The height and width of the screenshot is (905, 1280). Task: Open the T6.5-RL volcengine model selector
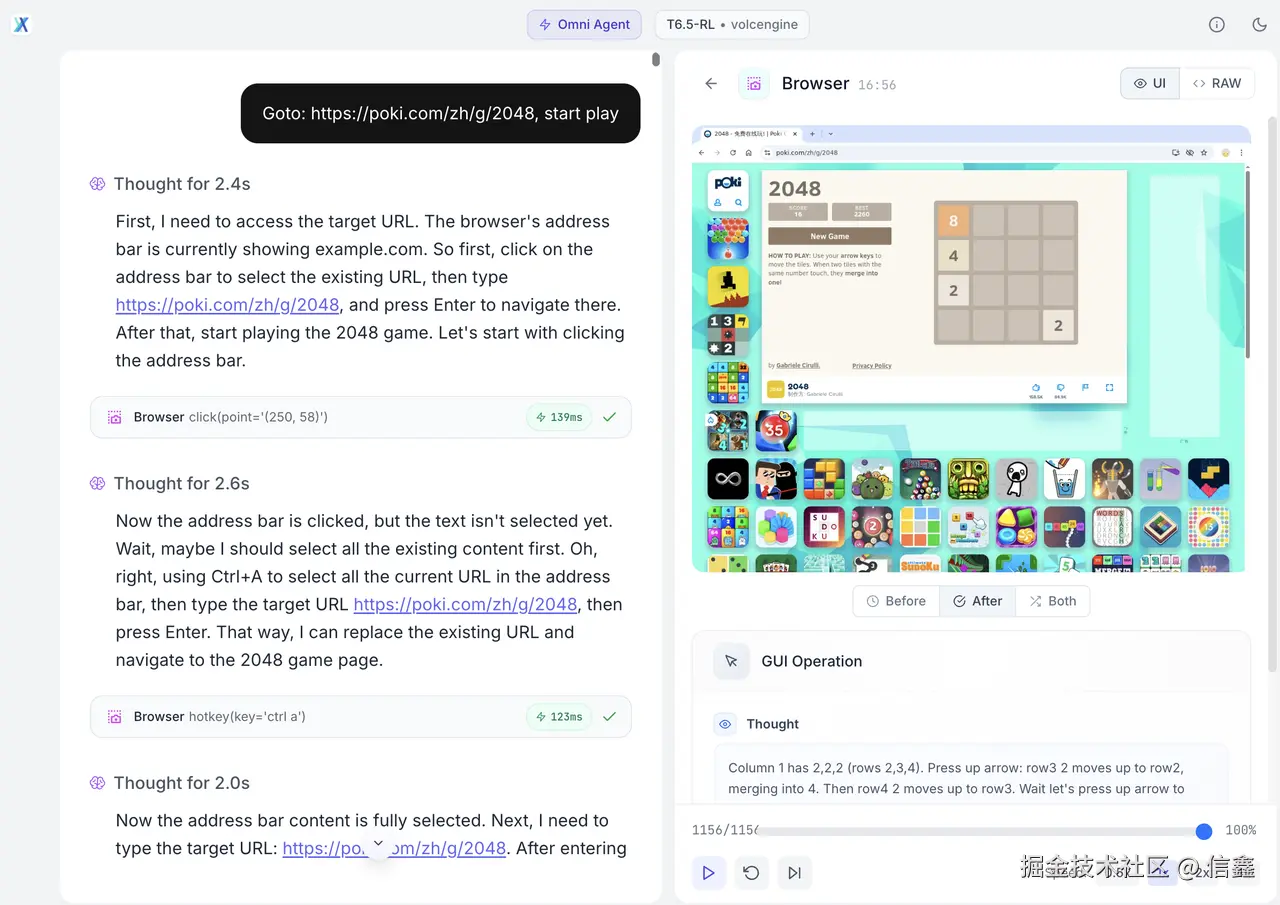point(732,25)
